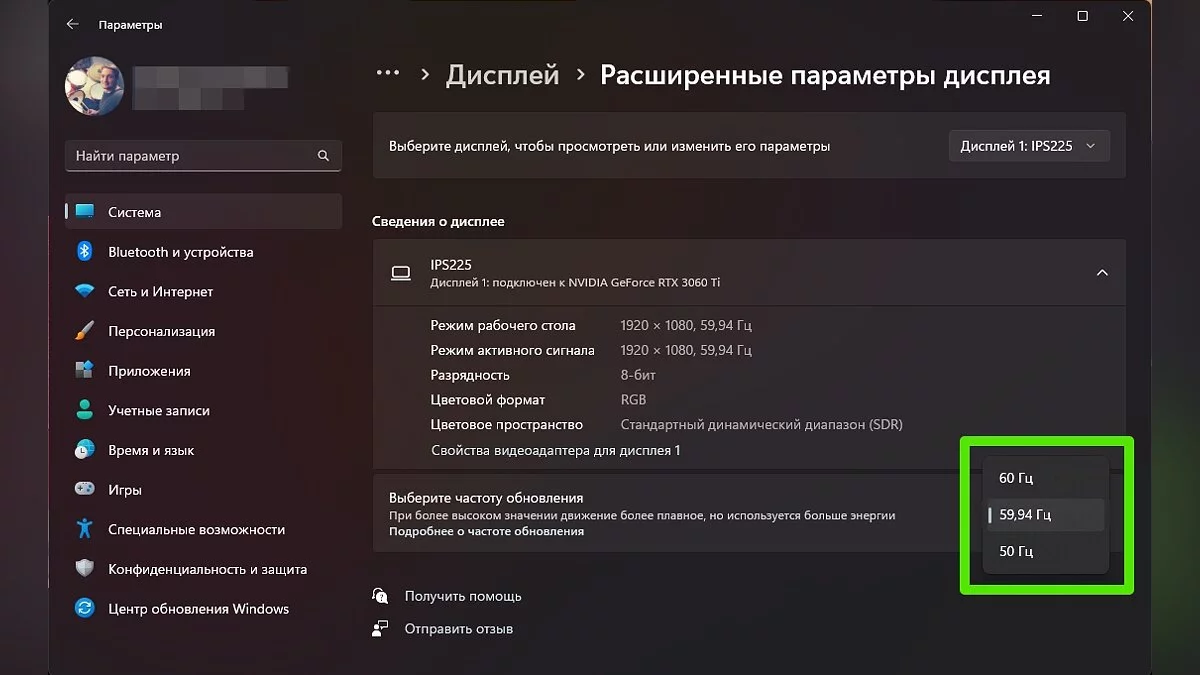The width and height of the screenshot is (1200, 675).
Task: Click the Приложения icon in sidebar
Action: (x=85, y=371)
